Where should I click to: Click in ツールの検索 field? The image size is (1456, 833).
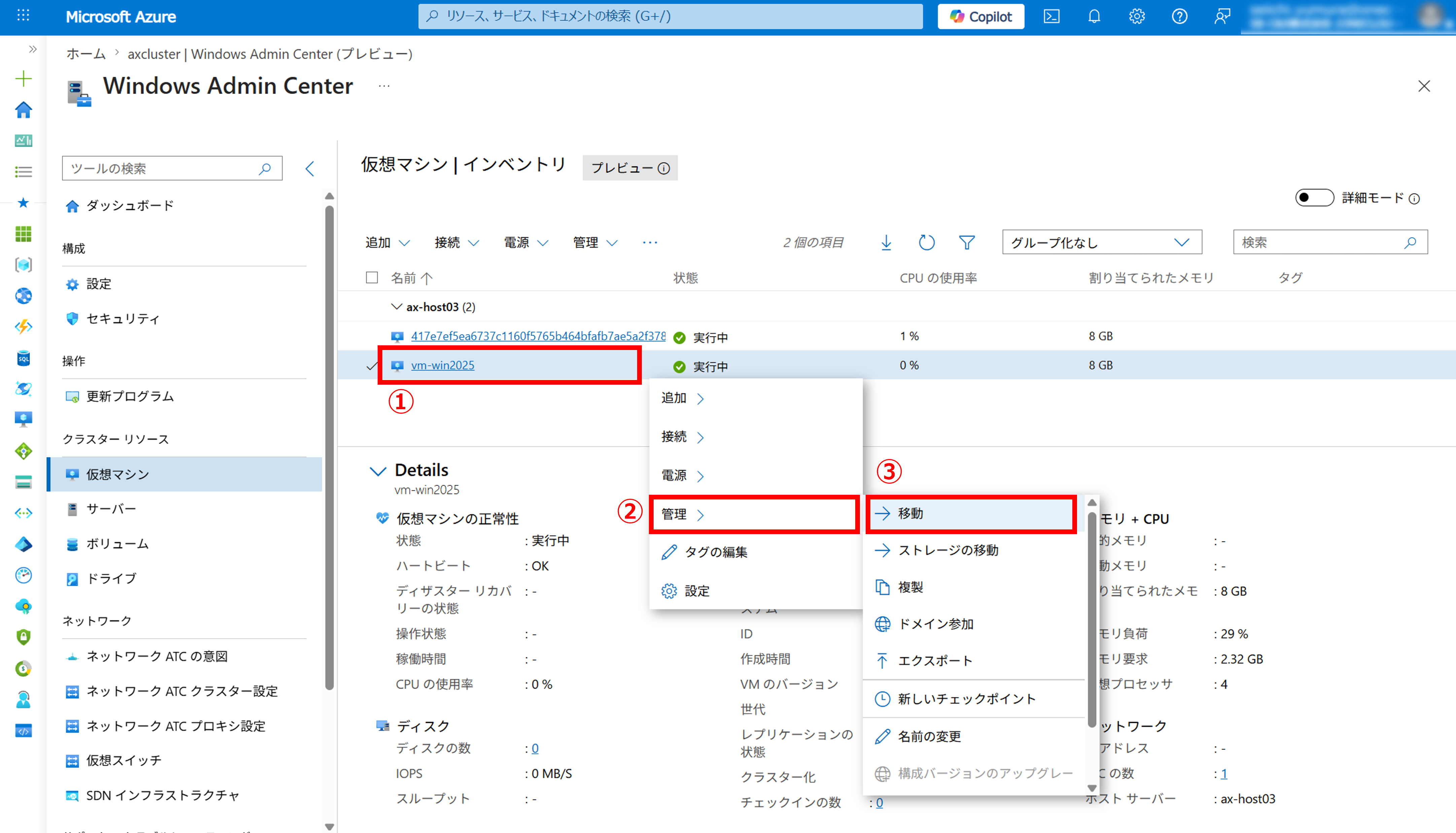pyautogui.click(x=172, y=168)
